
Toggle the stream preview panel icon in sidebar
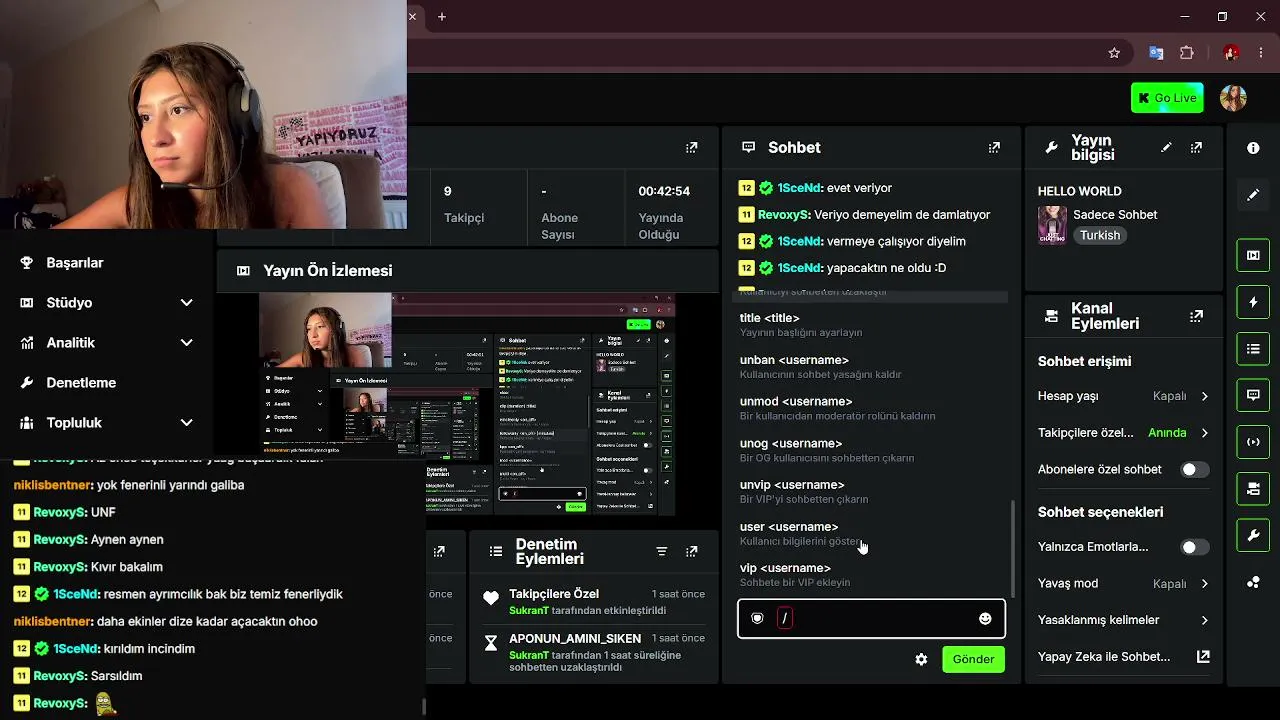coord(1253,255)
